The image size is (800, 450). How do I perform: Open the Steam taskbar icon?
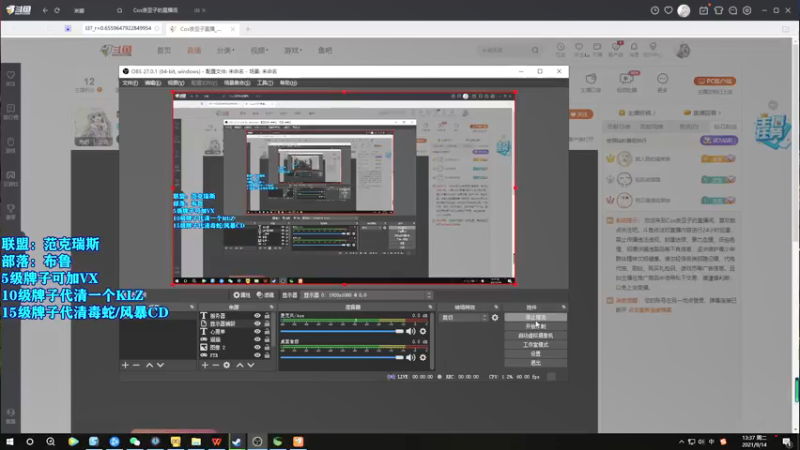tap(237, 442)
